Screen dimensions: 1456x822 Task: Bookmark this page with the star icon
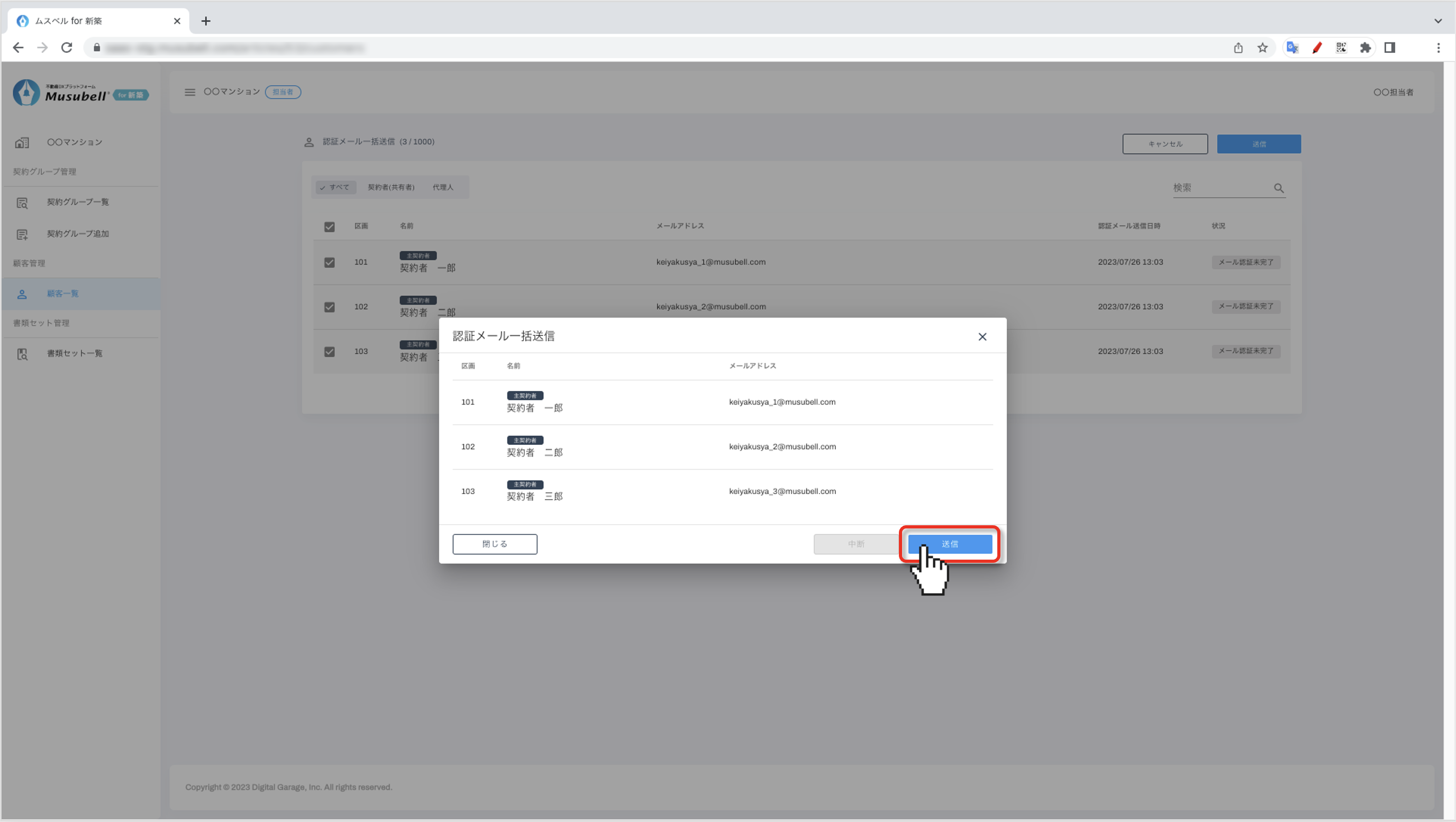[x=1262, y=48]
